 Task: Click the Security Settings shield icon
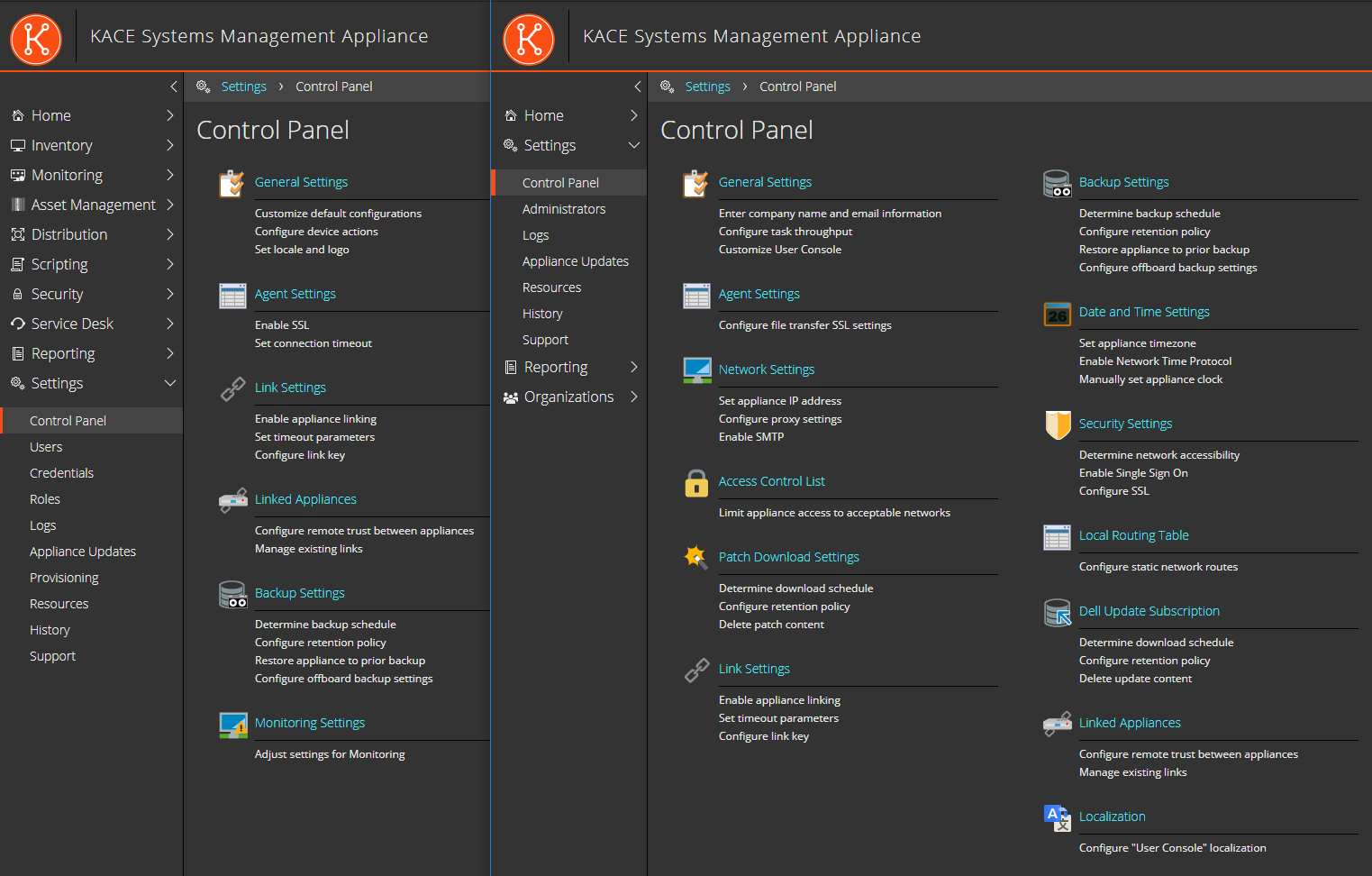pyautogui.click(x=1057, y=424)
